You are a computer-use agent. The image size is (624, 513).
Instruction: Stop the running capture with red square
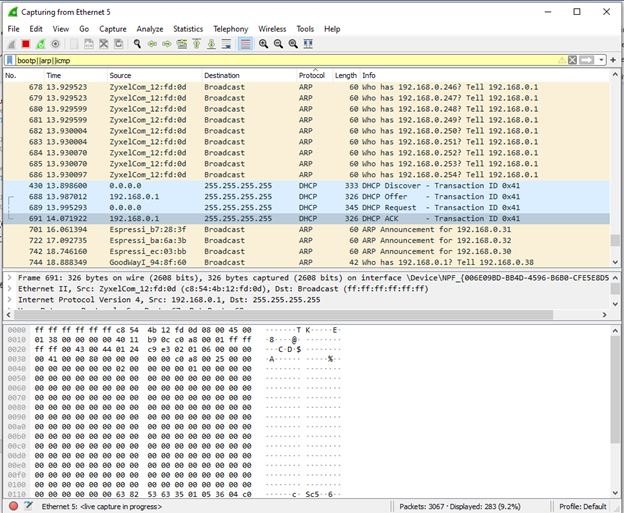(26, 44)
